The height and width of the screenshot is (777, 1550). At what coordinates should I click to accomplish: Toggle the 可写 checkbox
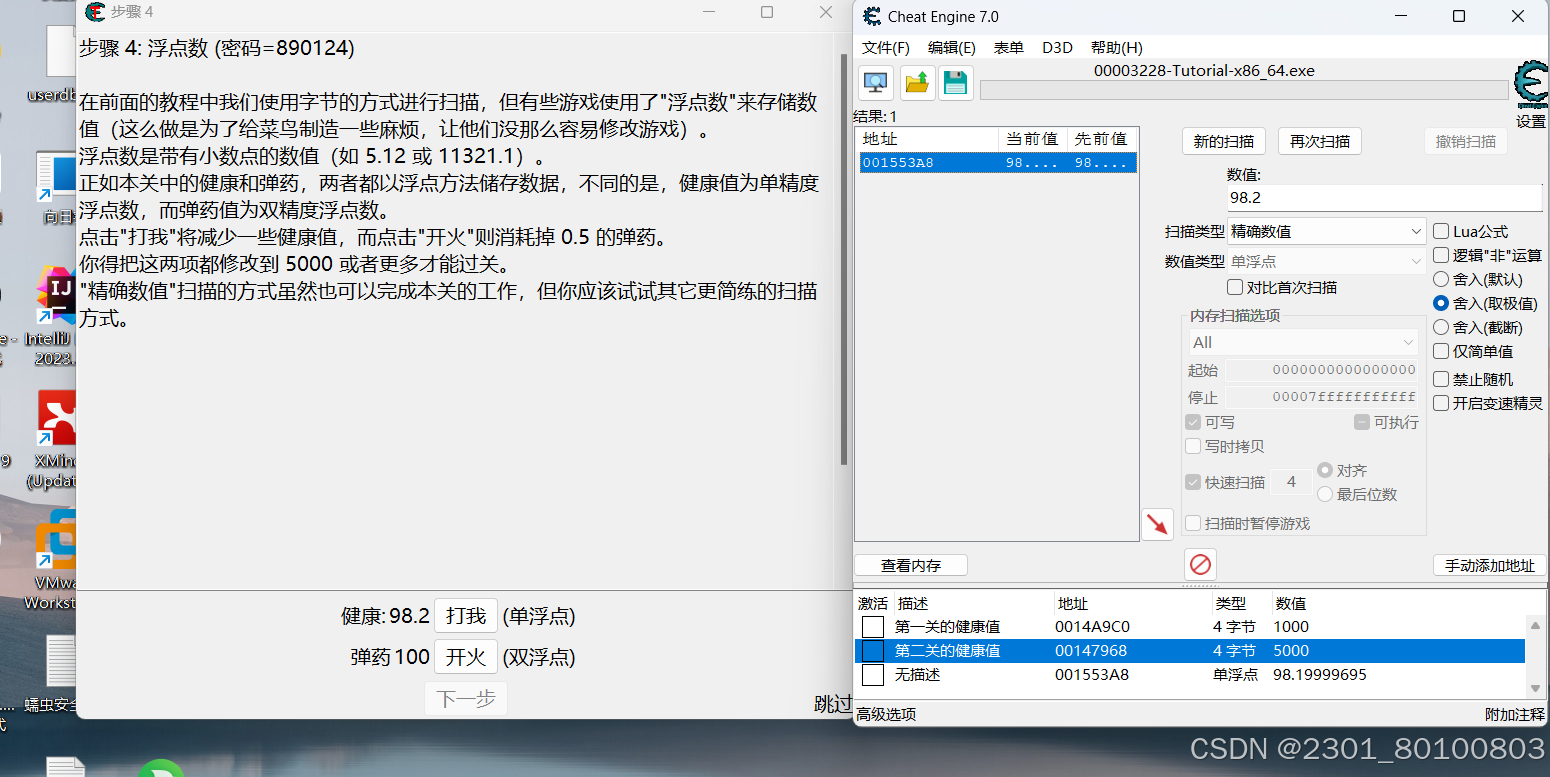point(1193,422)
